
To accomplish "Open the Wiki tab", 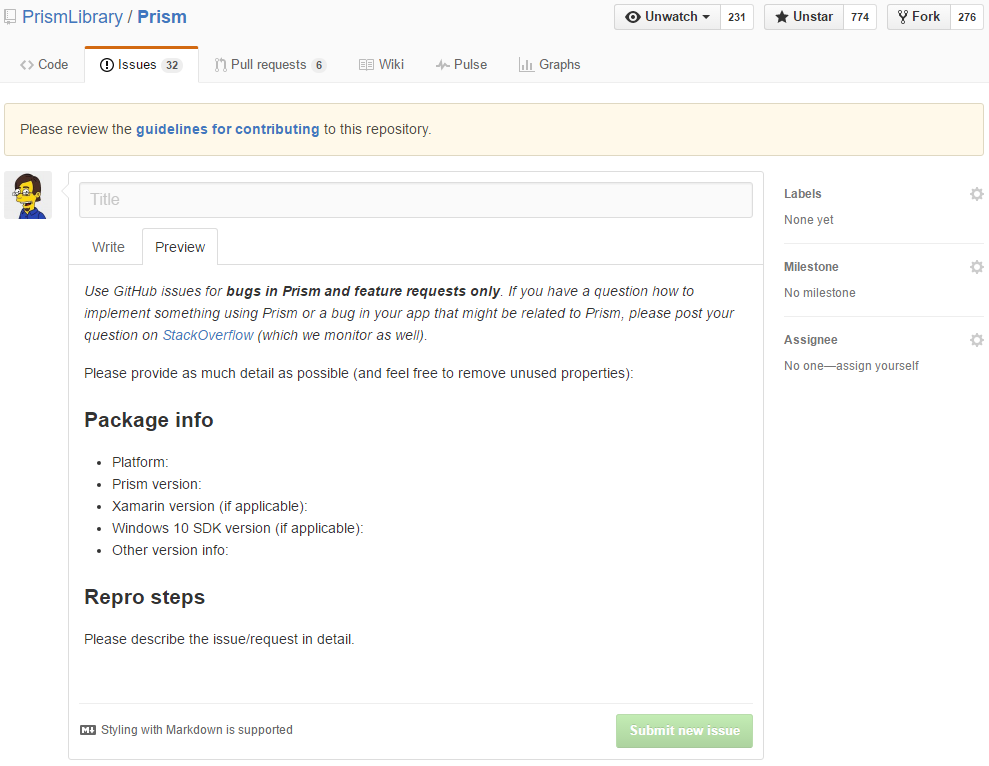I will (x=382, y=64).
